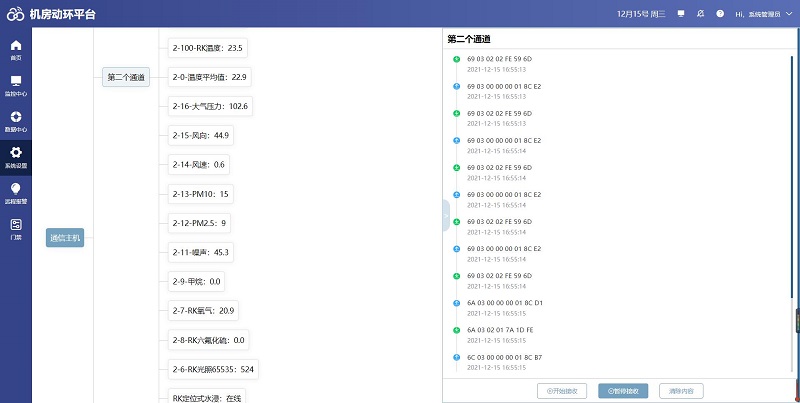This screenshot has width=800, height=403.
Task: Select the 2-12-PM2.5 sensor node
Action: click(x=200, y=223)
